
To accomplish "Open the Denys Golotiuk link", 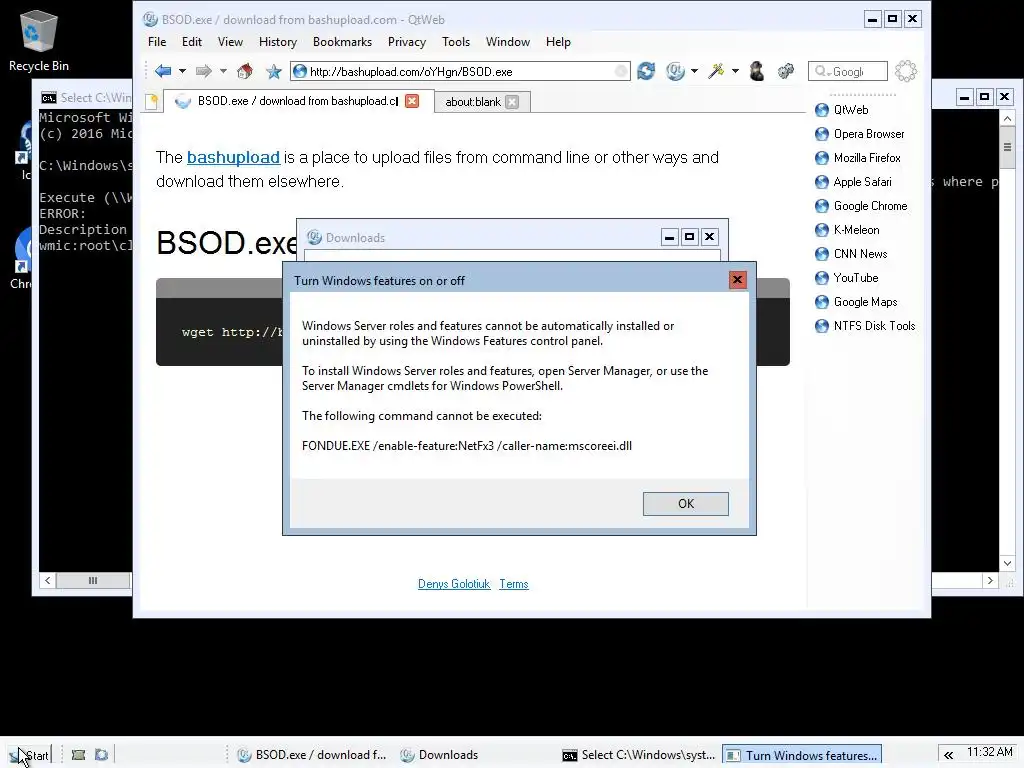I will (x=454, y=584).
